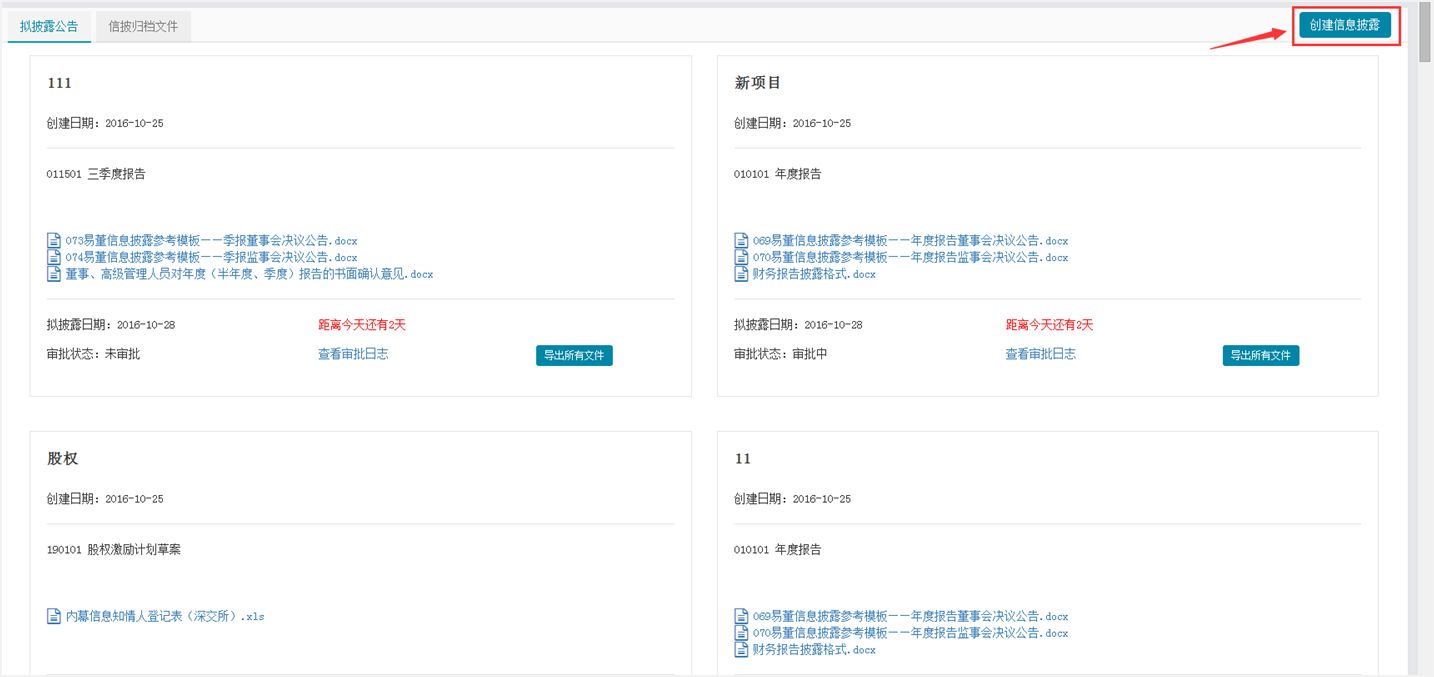
Task: Click 拟披露日期 2016-10-28 in card 111
Action: pyautogui.click(x=111, y=325)
